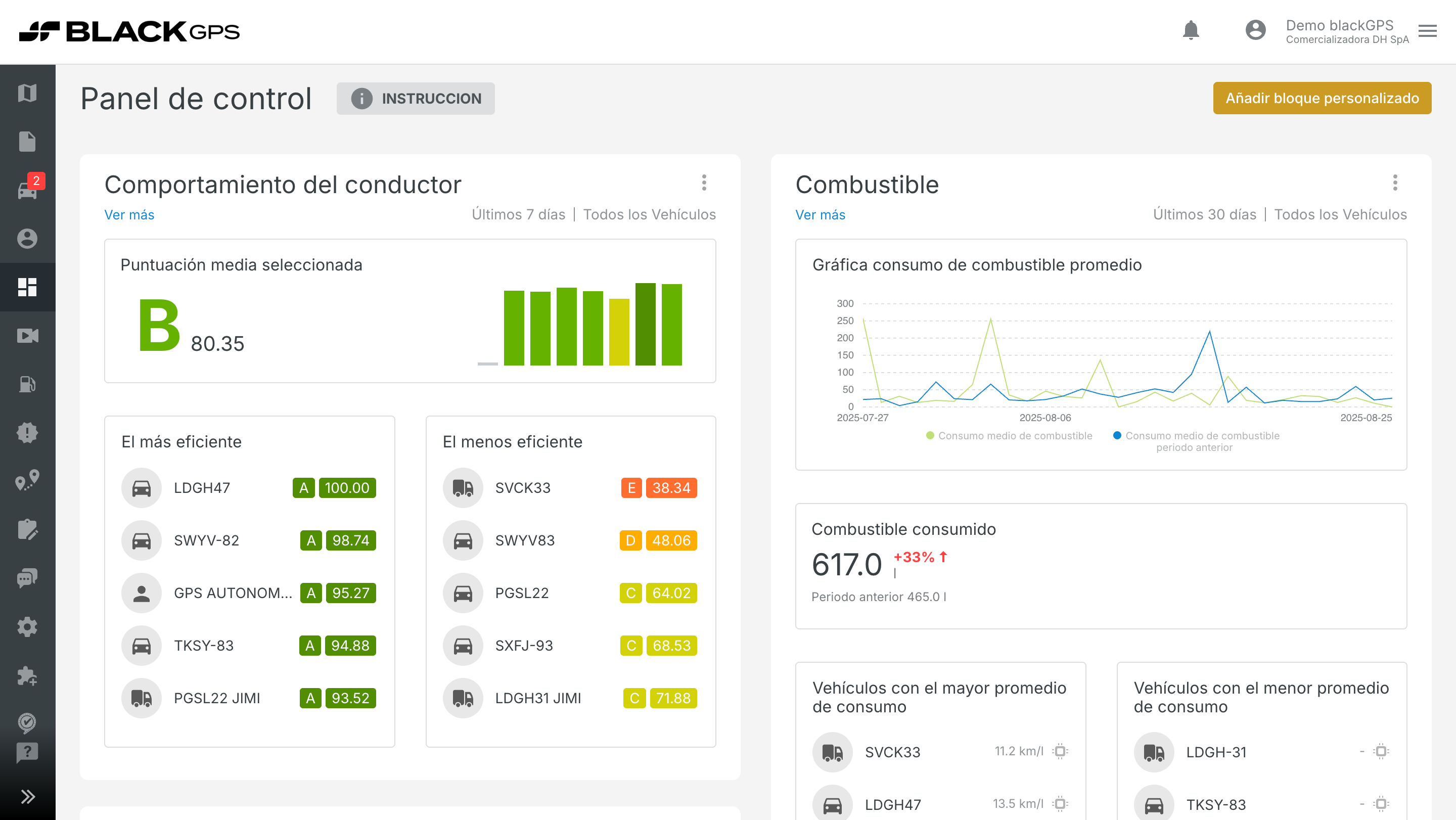1456x820 pixels.
Task: Select LDGH47 in El más eficiente
Action: coord(249,488)
